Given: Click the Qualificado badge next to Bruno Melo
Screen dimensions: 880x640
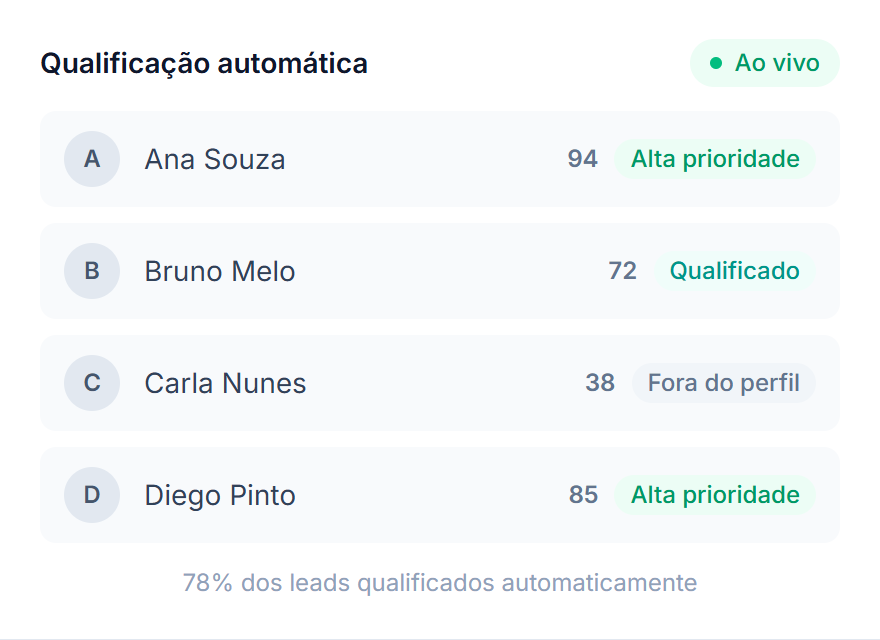Looking at the screenshot, I should coord(735,271).
